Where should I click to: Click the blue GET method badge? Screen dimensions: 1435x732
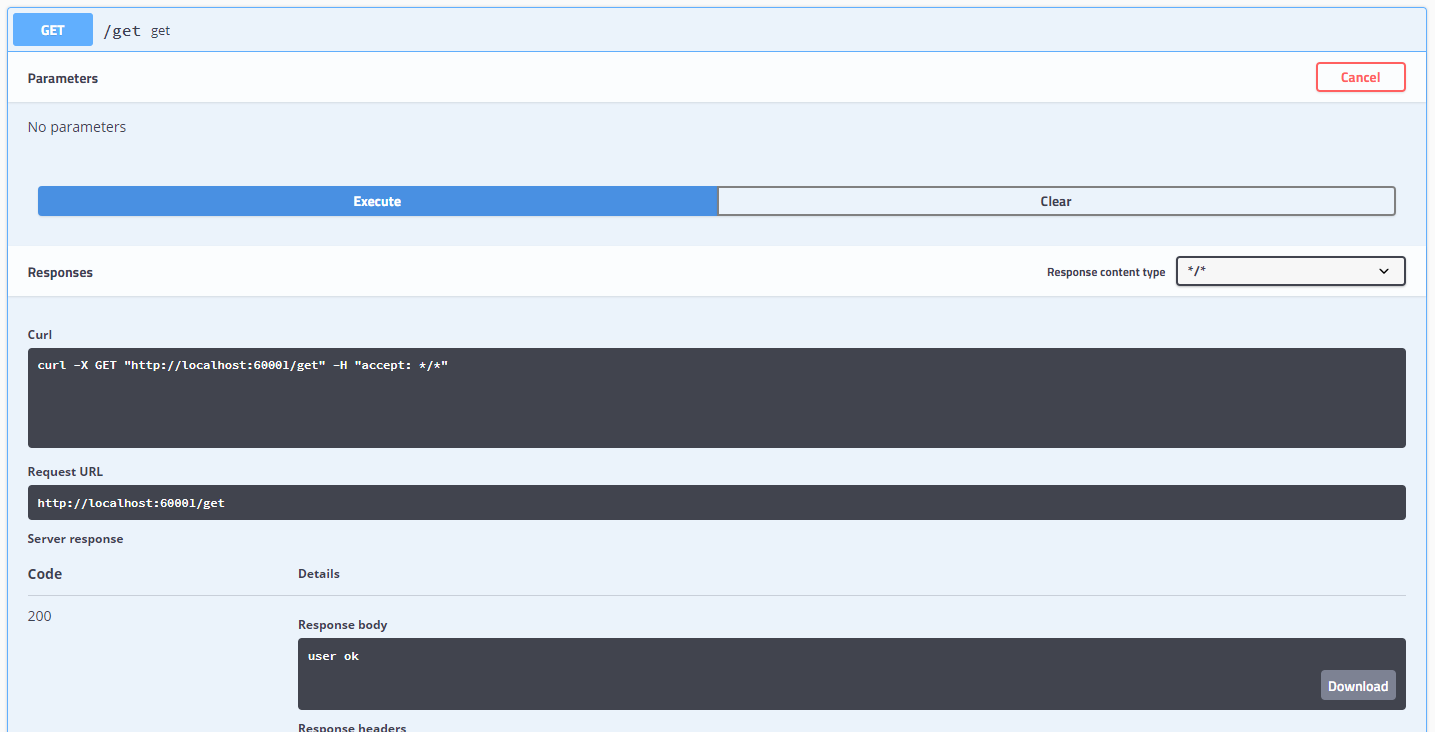[52, 29]
